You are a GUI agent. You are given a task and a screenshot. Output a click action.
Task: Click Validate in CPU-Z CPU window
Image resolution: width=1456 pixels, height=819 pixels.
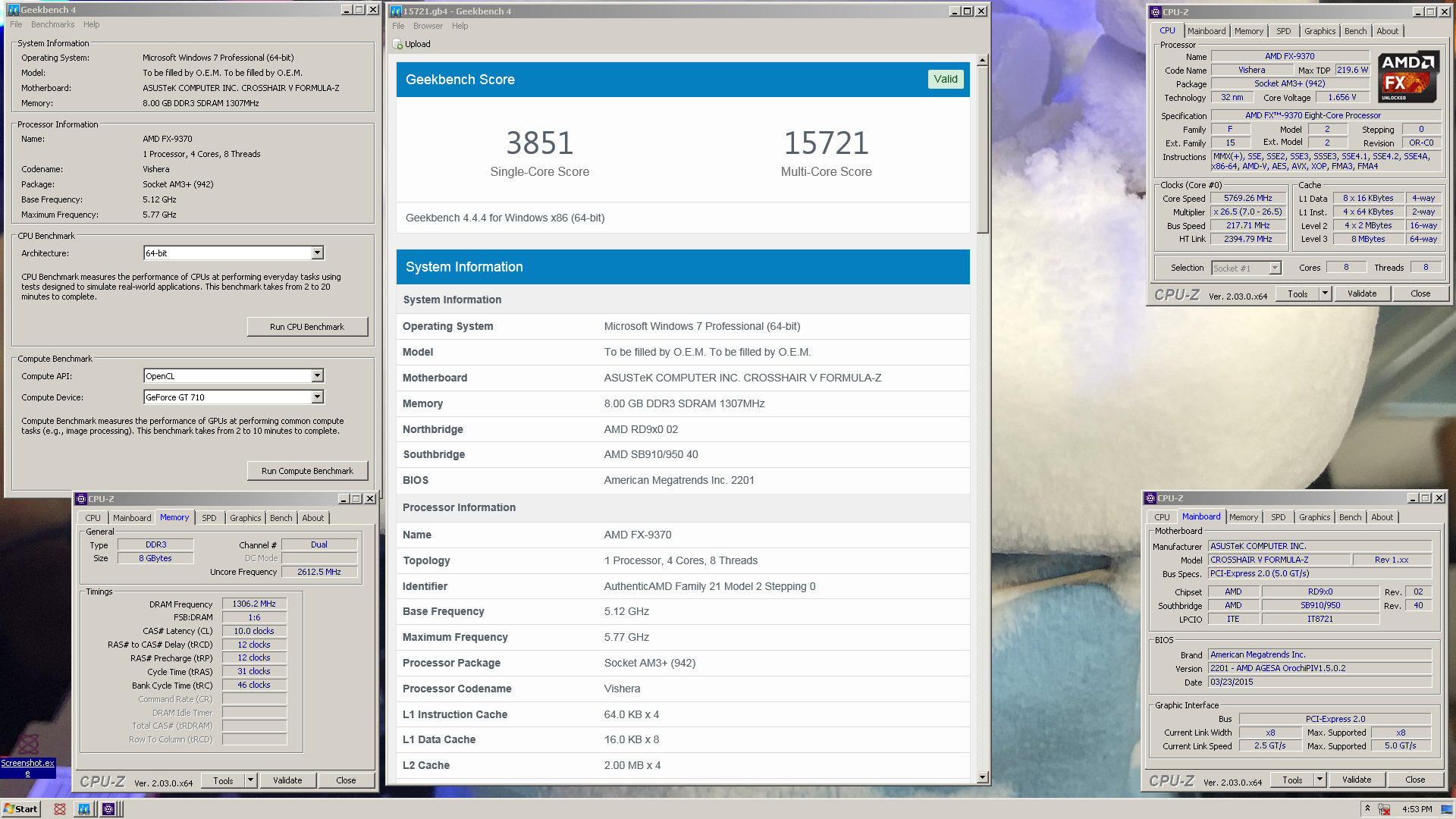(1361, 293)
